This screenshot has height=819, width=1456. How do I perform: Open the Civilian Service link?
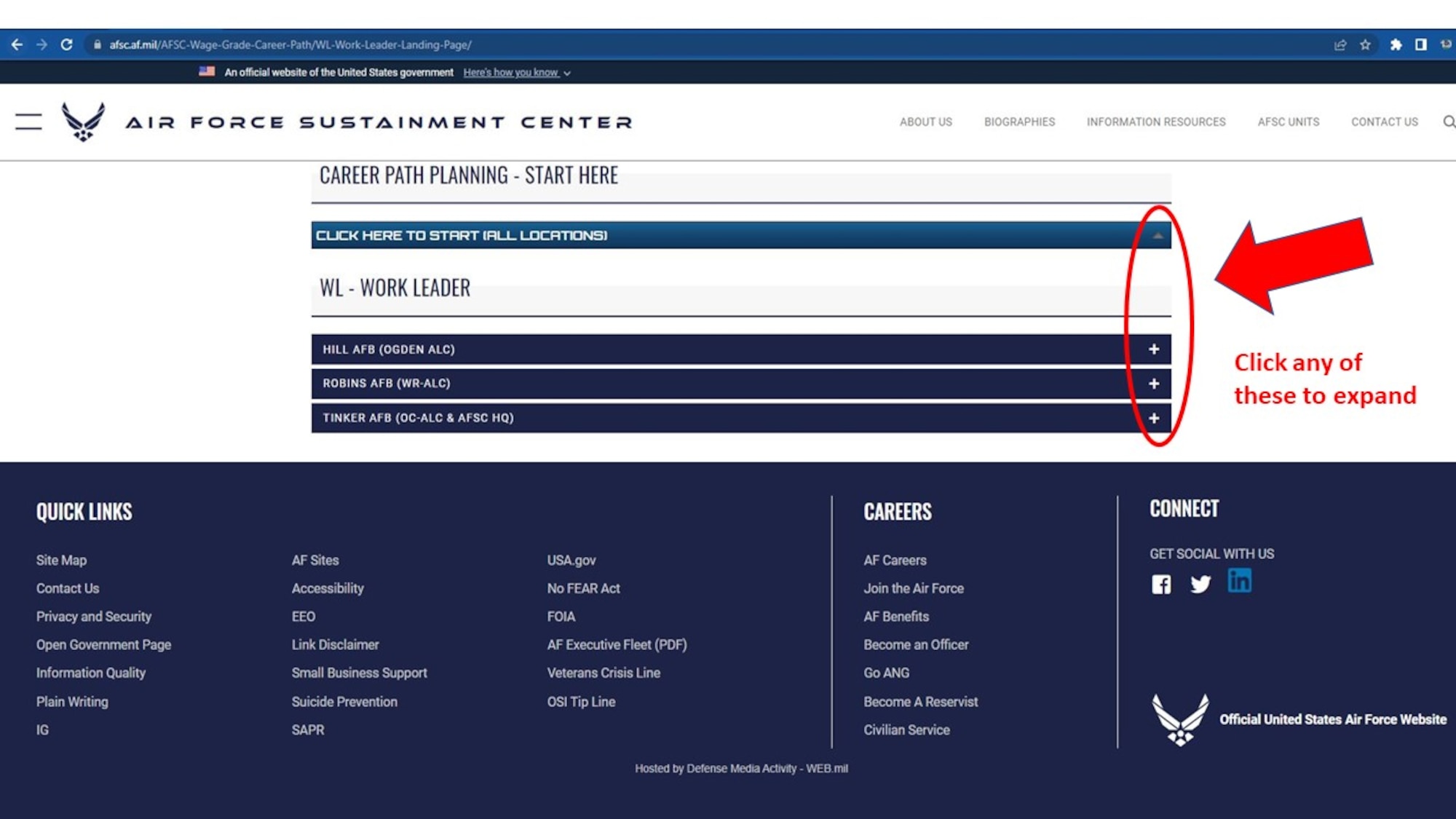point(906,729)
